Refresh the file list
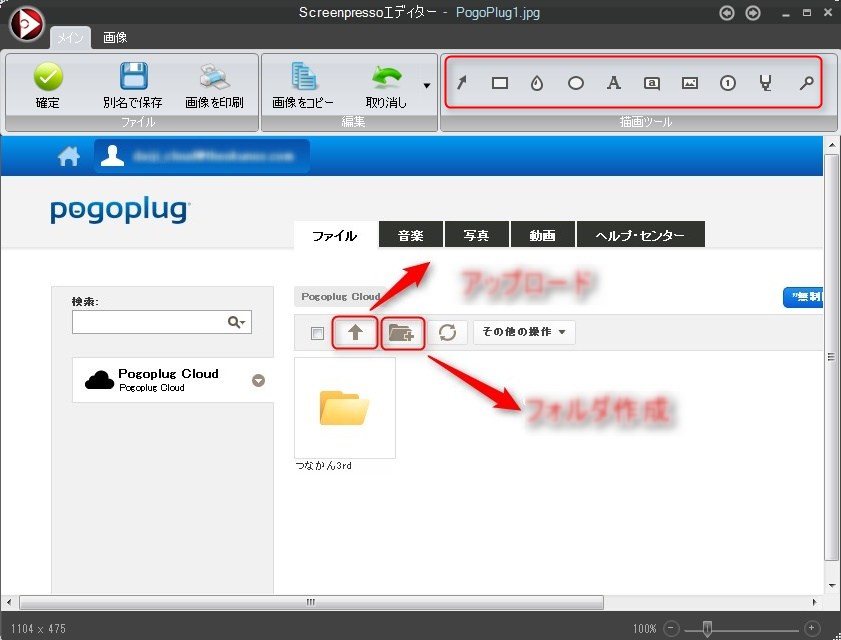This screenshot has height=640, width=841. (x=447, y=333)
